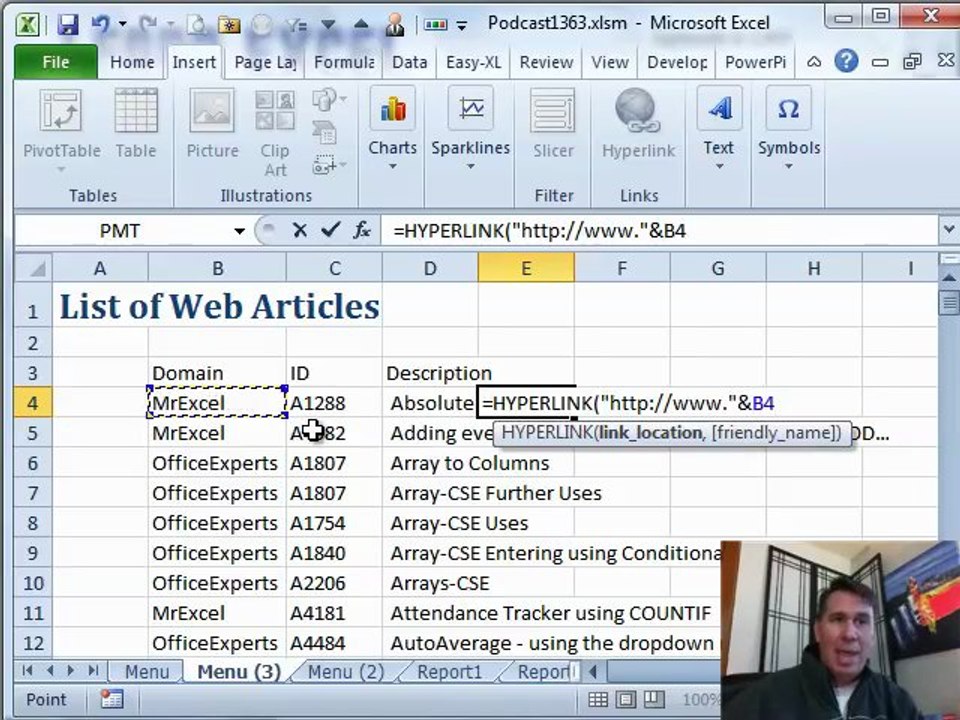Switch to the Easy-XL ribbon tab

pos(473,62)
